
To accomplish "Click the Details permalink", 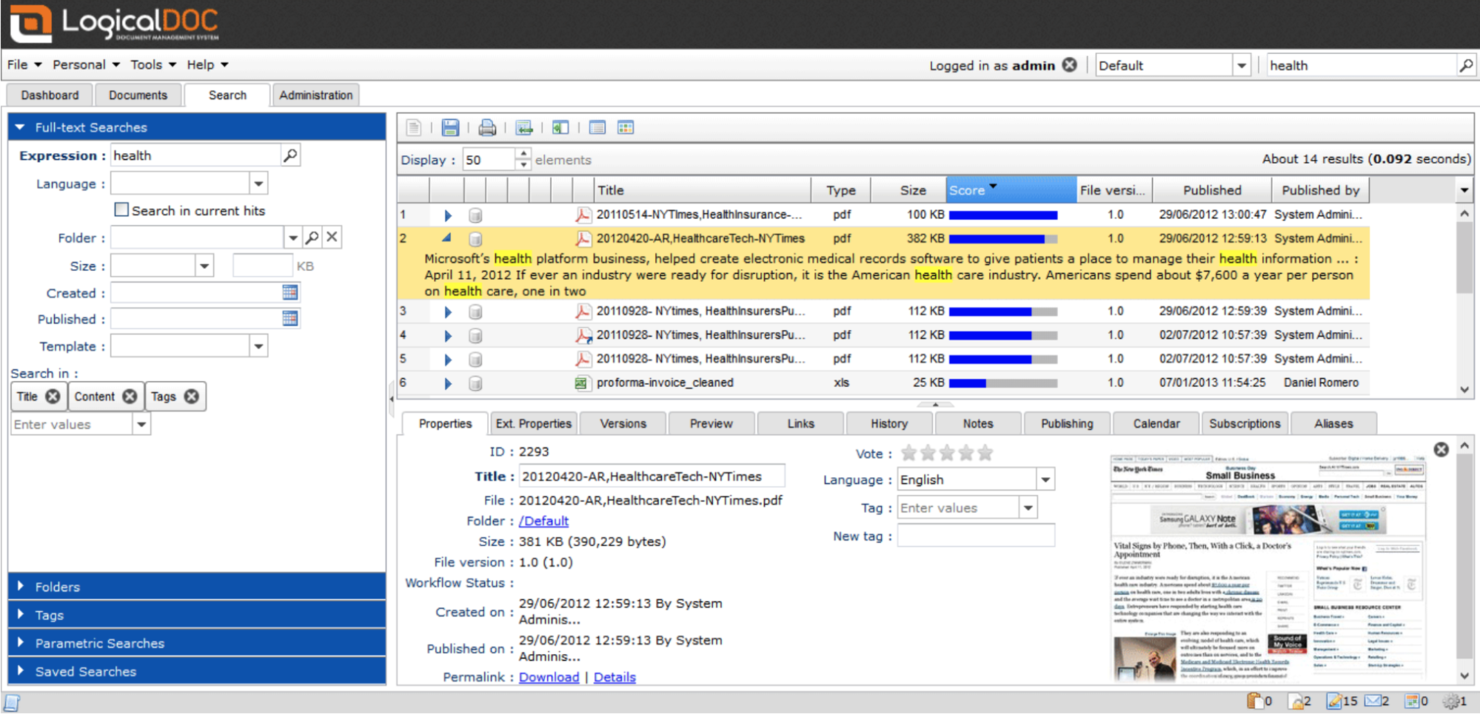I will [615, 677].
